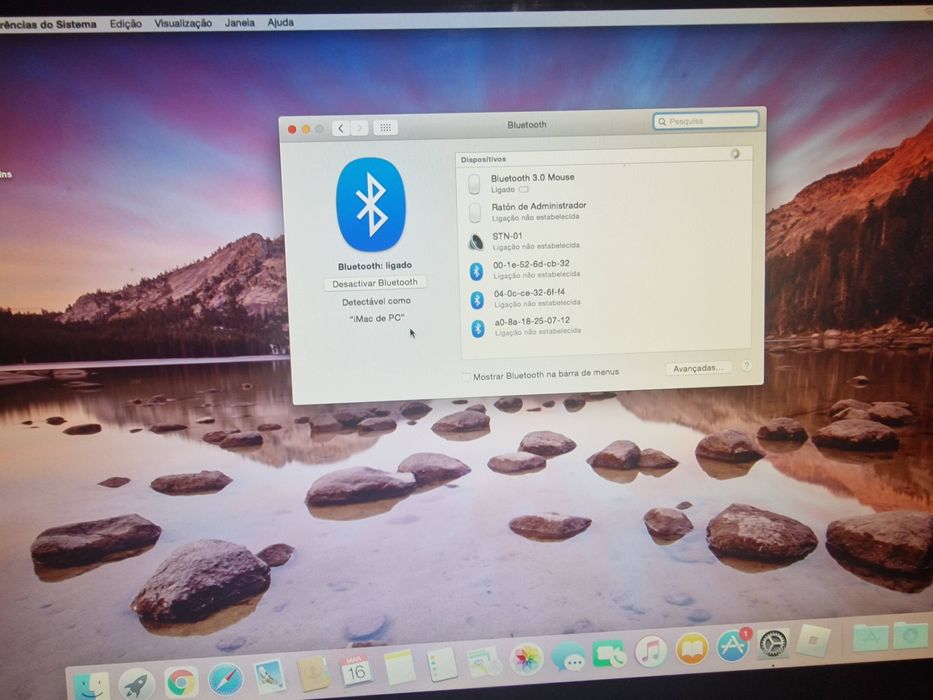Open iTunes music note icon in dock
Image resolution: width=933 pixels, height=700 pixels.
[x=651, y=651]
